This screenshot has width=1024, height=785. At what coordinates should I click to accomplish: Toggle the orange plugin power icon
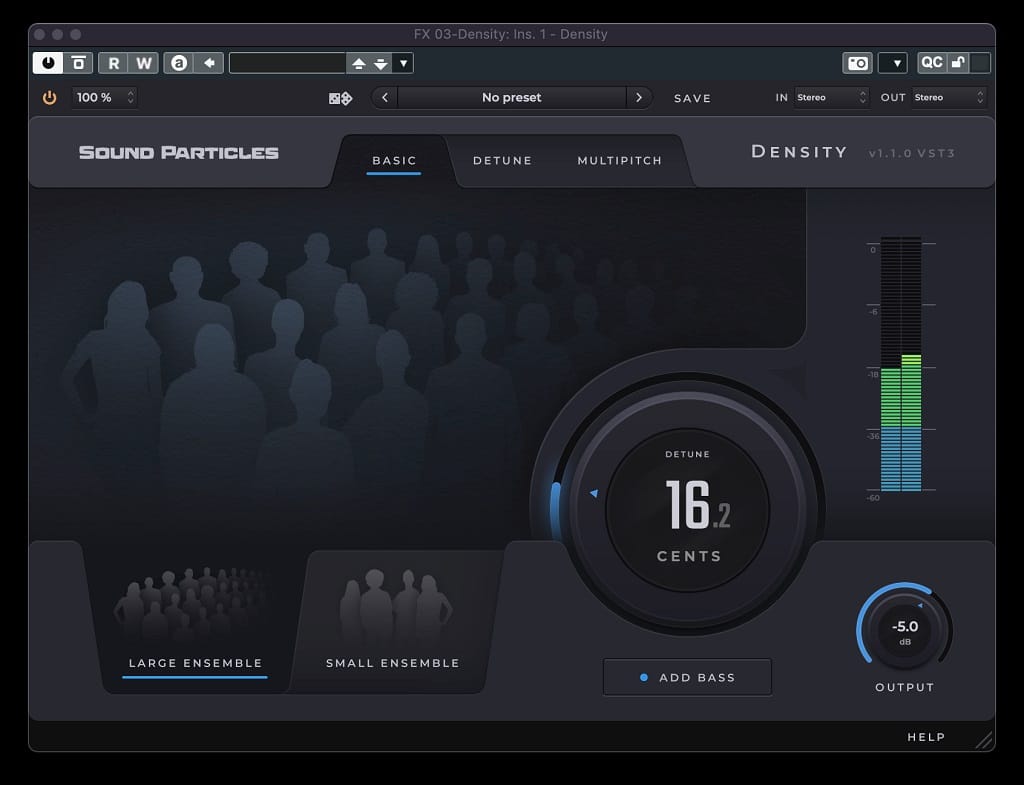(50, 97)
